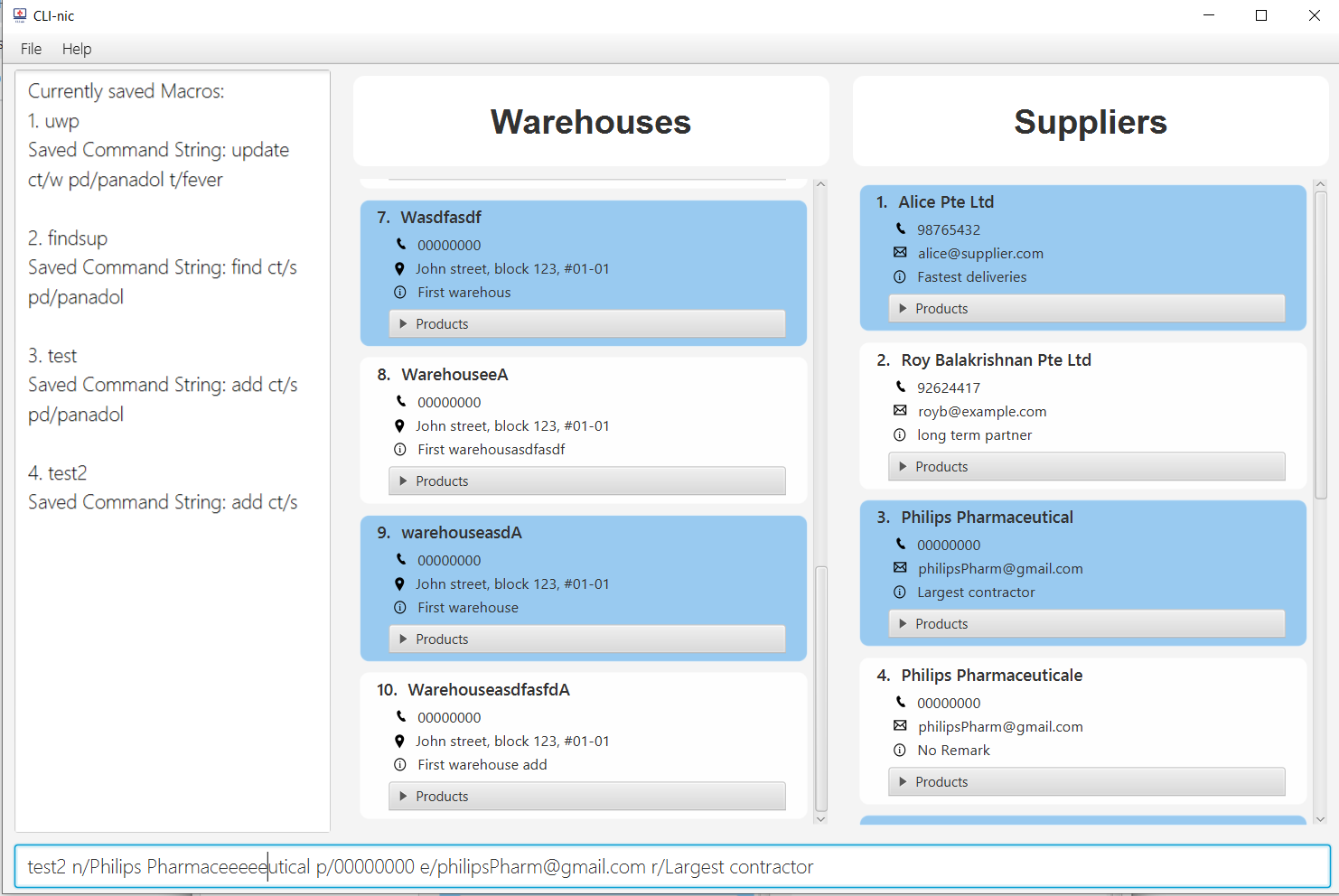Click the phone icon in the Philips Pharmaceuticale card
This screenshot has width=1339, height=896.
901,702
